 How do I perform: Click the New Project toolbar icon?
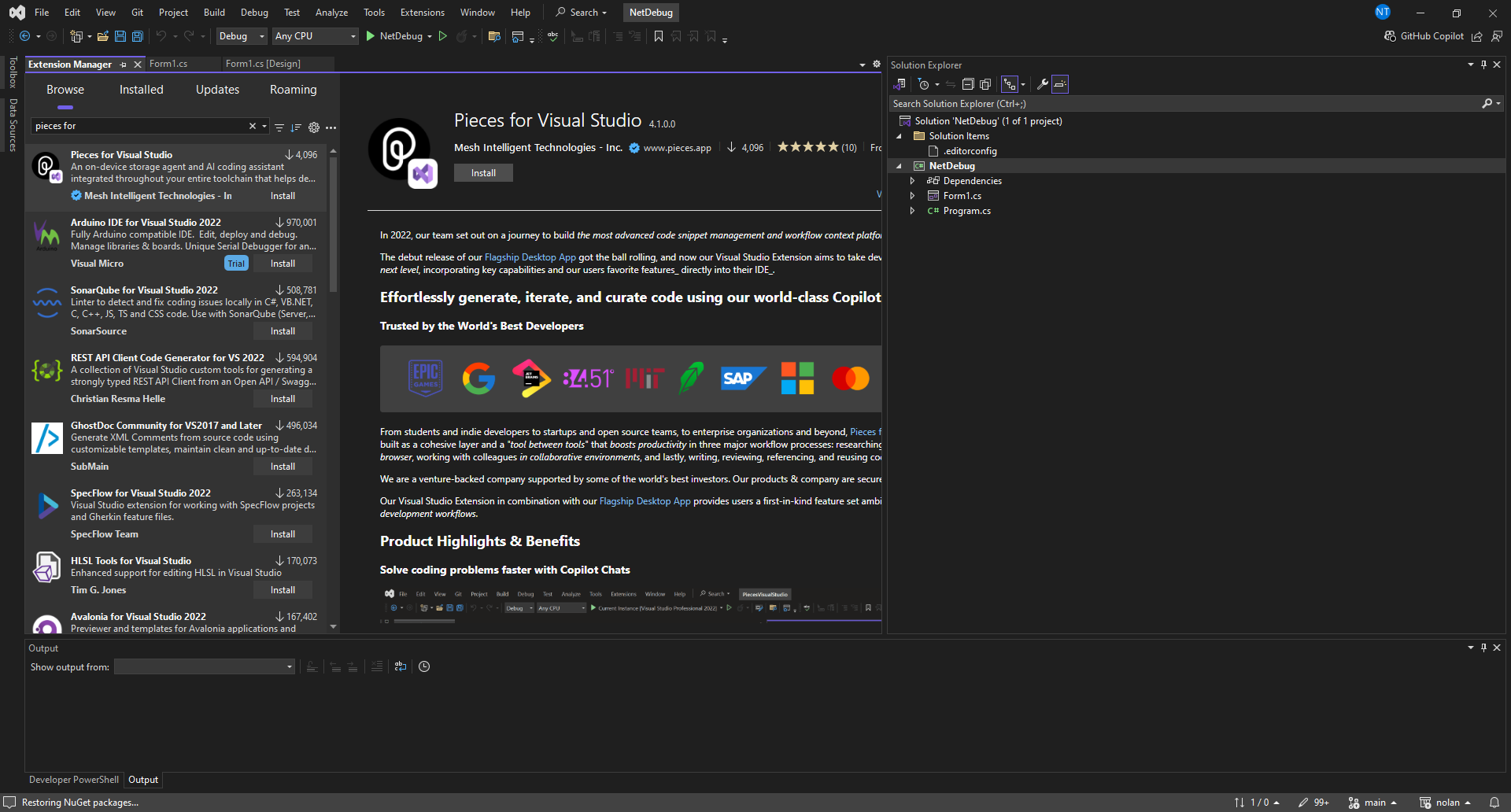coord(76,36)
